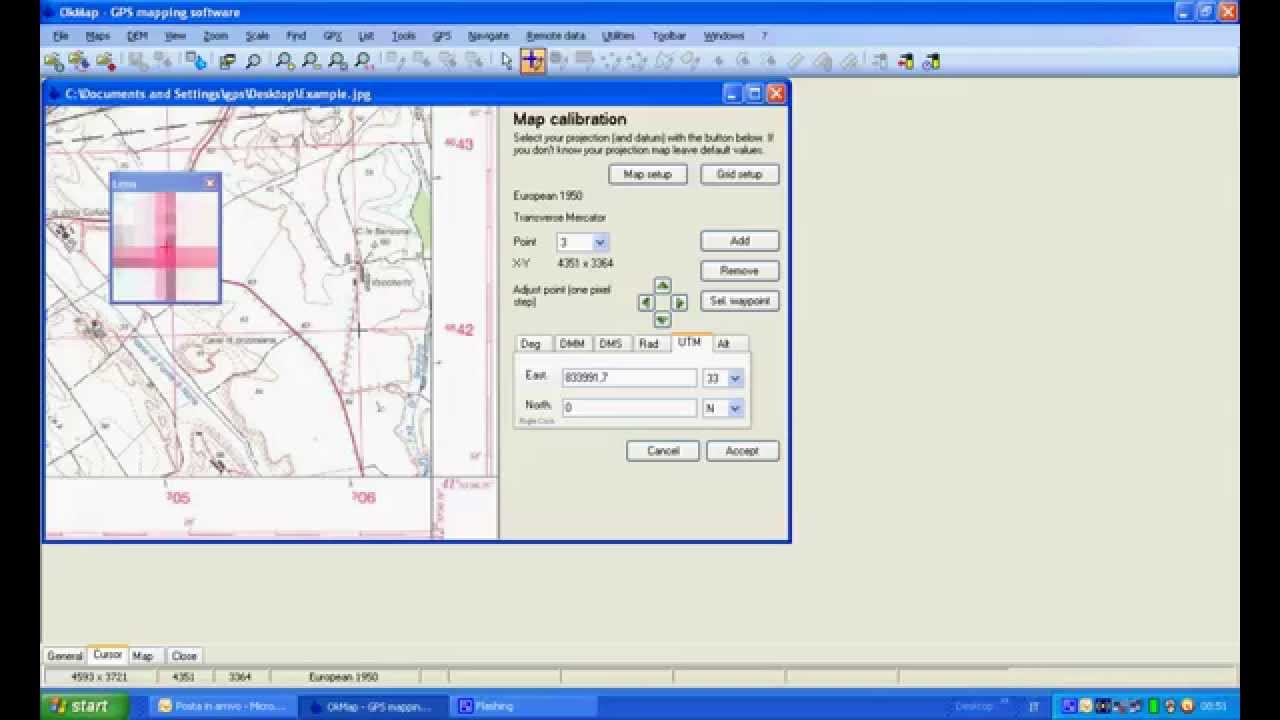
Task: Click the plain magnifier toolbar icon
Action: (253, 62)
